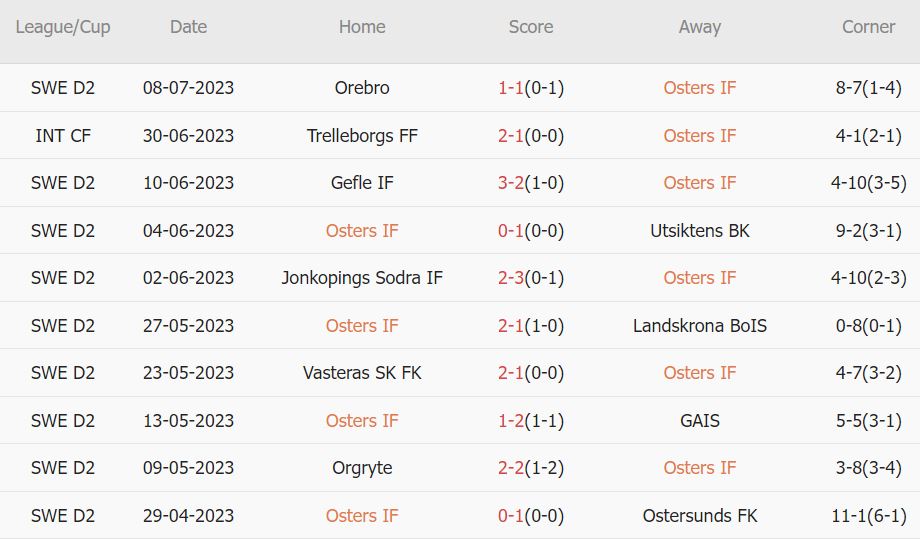
Task: Click the Corner column header
Action: (868, 27)
